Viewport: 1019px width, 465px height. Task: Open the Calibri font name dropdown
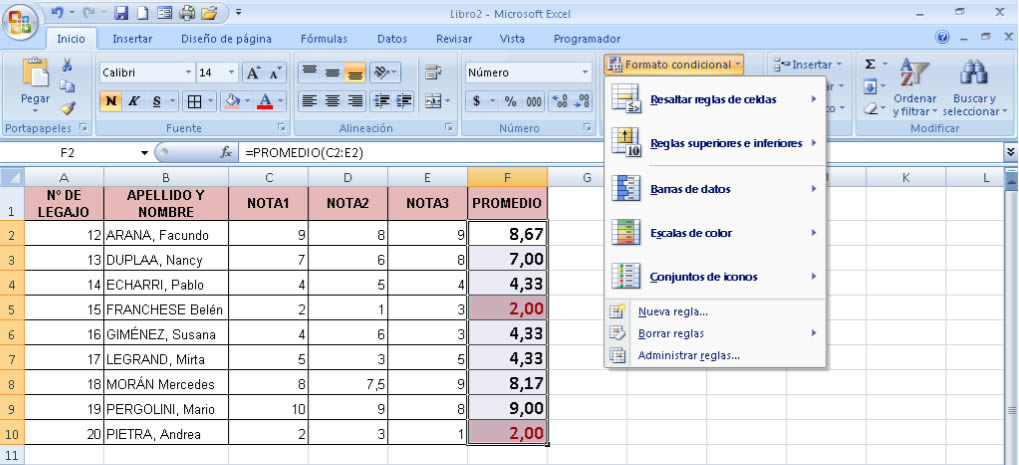[x=189, y=73]
